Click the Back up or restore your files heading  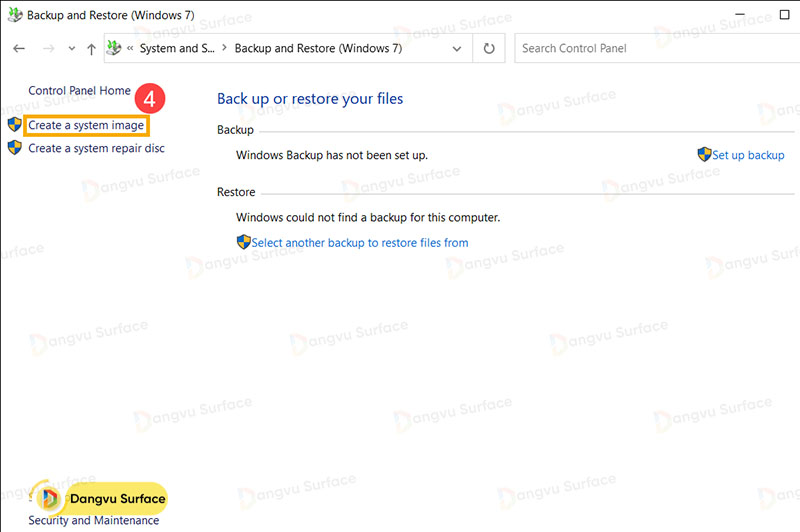[x=310, y=98]
